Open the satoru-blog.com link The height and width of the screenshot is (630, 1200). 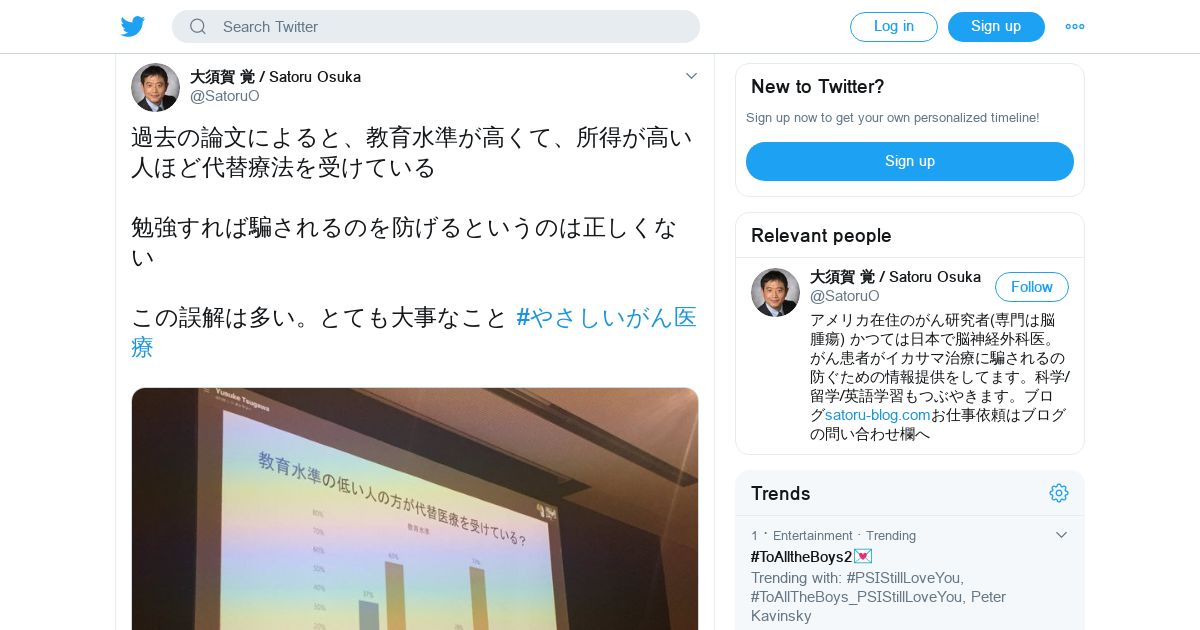[x=878, y=415]
